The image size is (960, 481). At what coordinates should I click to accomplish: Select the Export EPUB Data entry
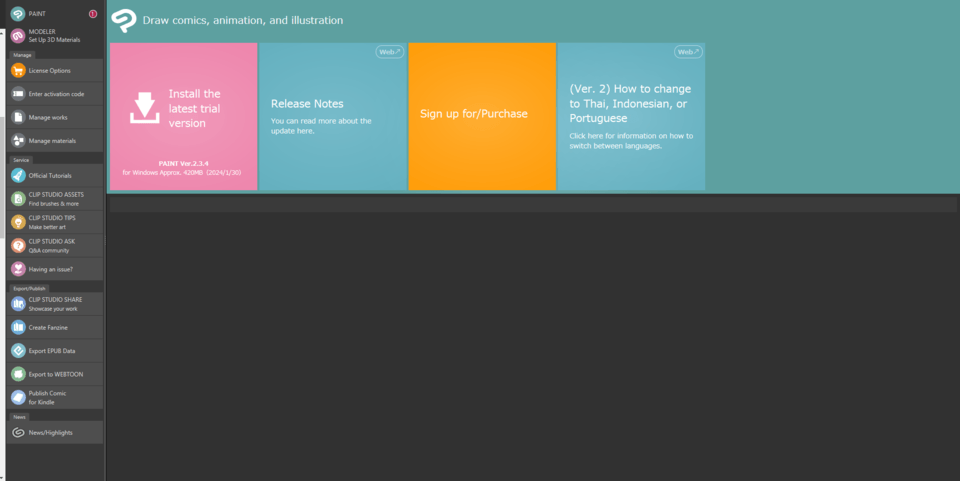tap(55, 351)
